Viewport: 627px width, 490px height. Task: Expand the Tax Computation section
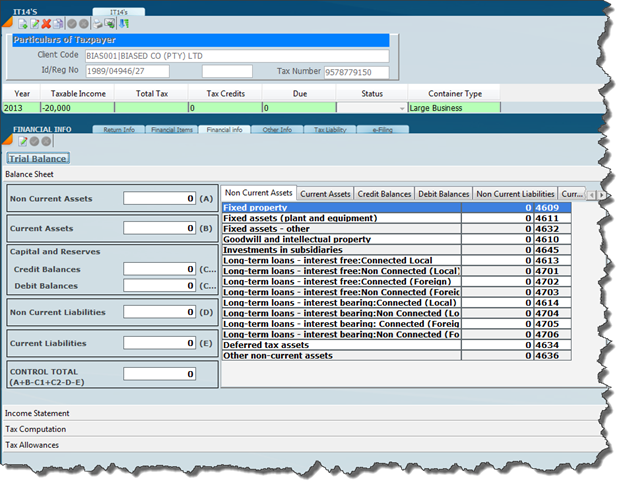(37, 429)
